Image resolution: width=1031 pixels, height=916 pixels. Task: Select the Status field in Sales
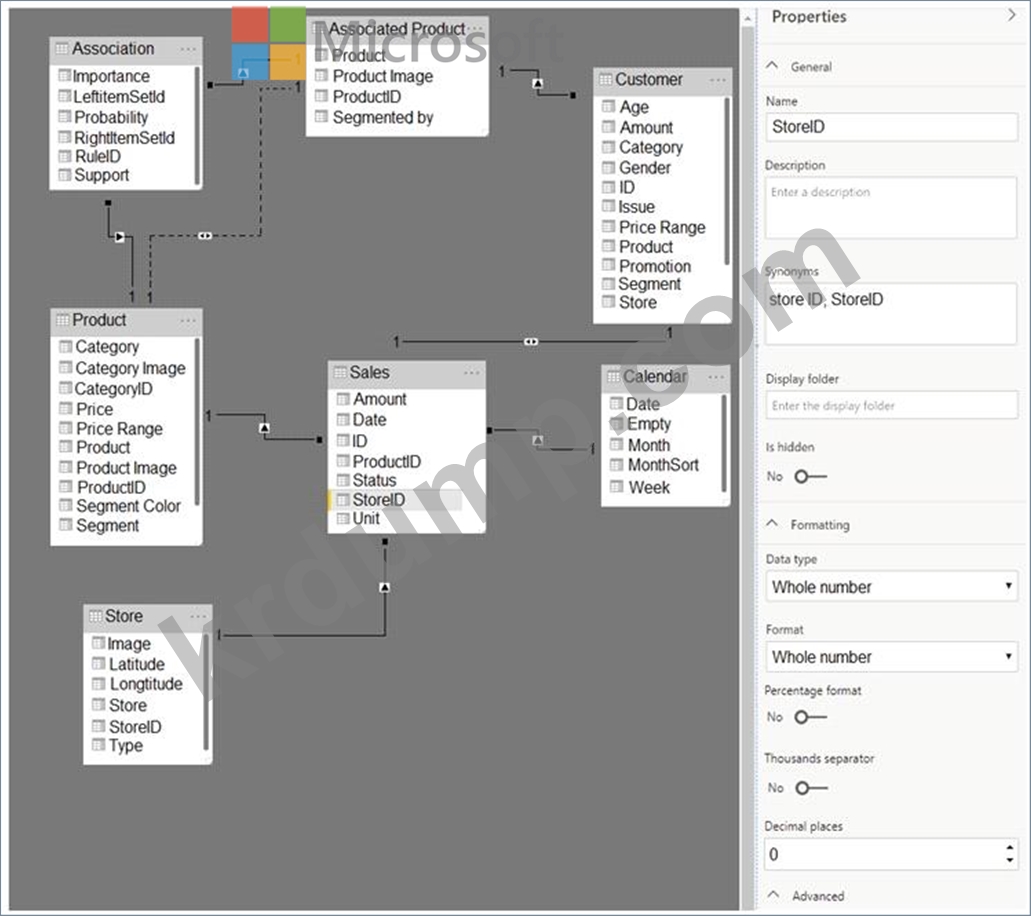coord(375,480)
